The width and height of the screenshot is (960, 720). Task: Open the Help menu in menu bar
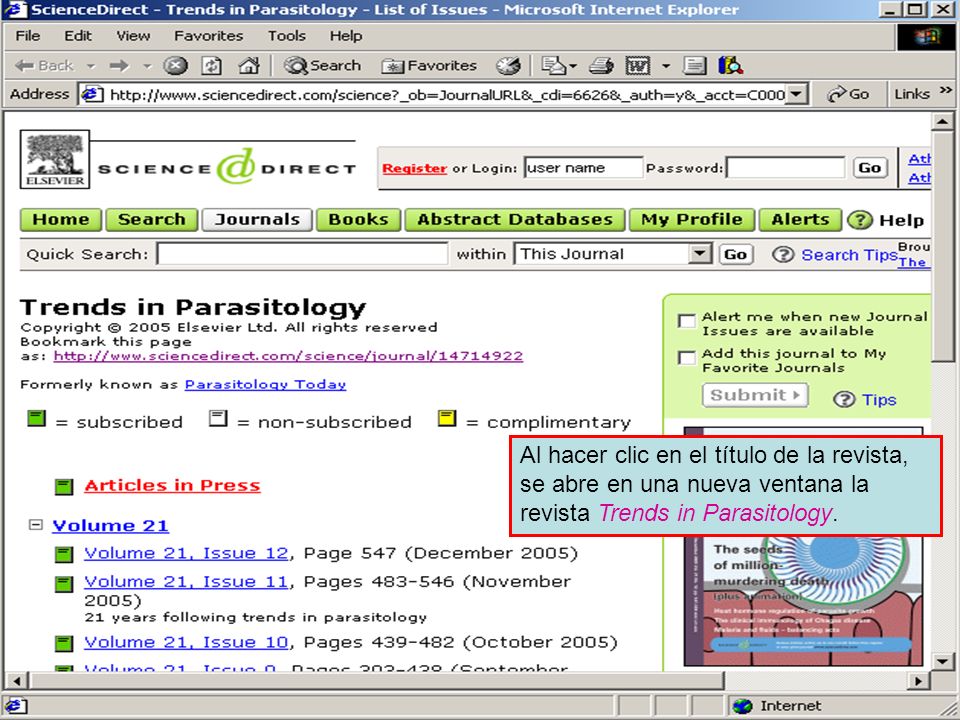coord(346,36)
